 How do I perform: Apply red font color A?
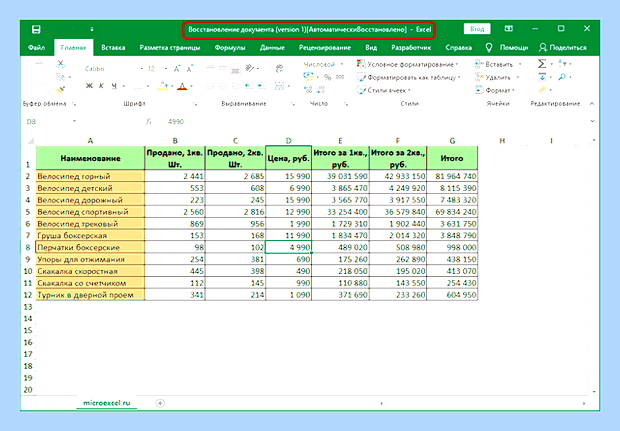tap(182, 86)
